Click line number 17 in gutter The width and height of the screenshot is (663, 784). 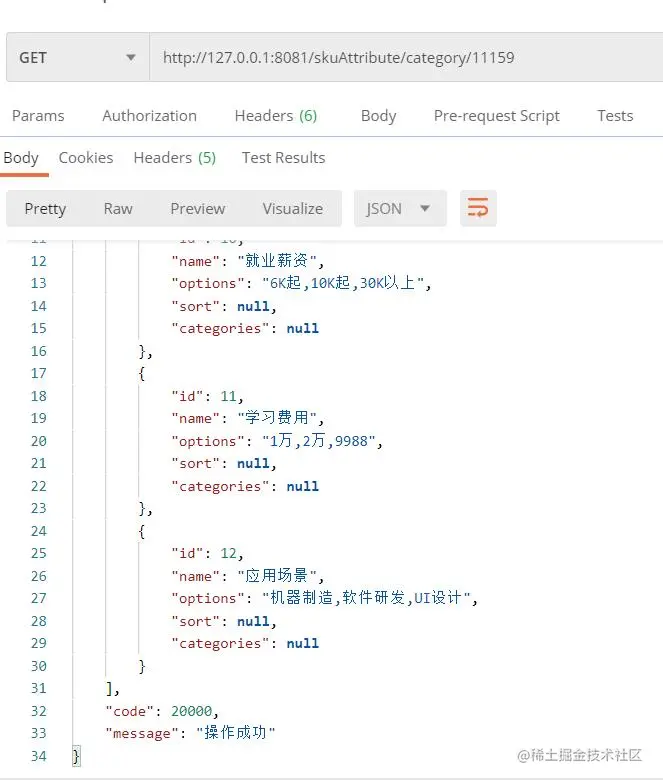pos(38,373)
